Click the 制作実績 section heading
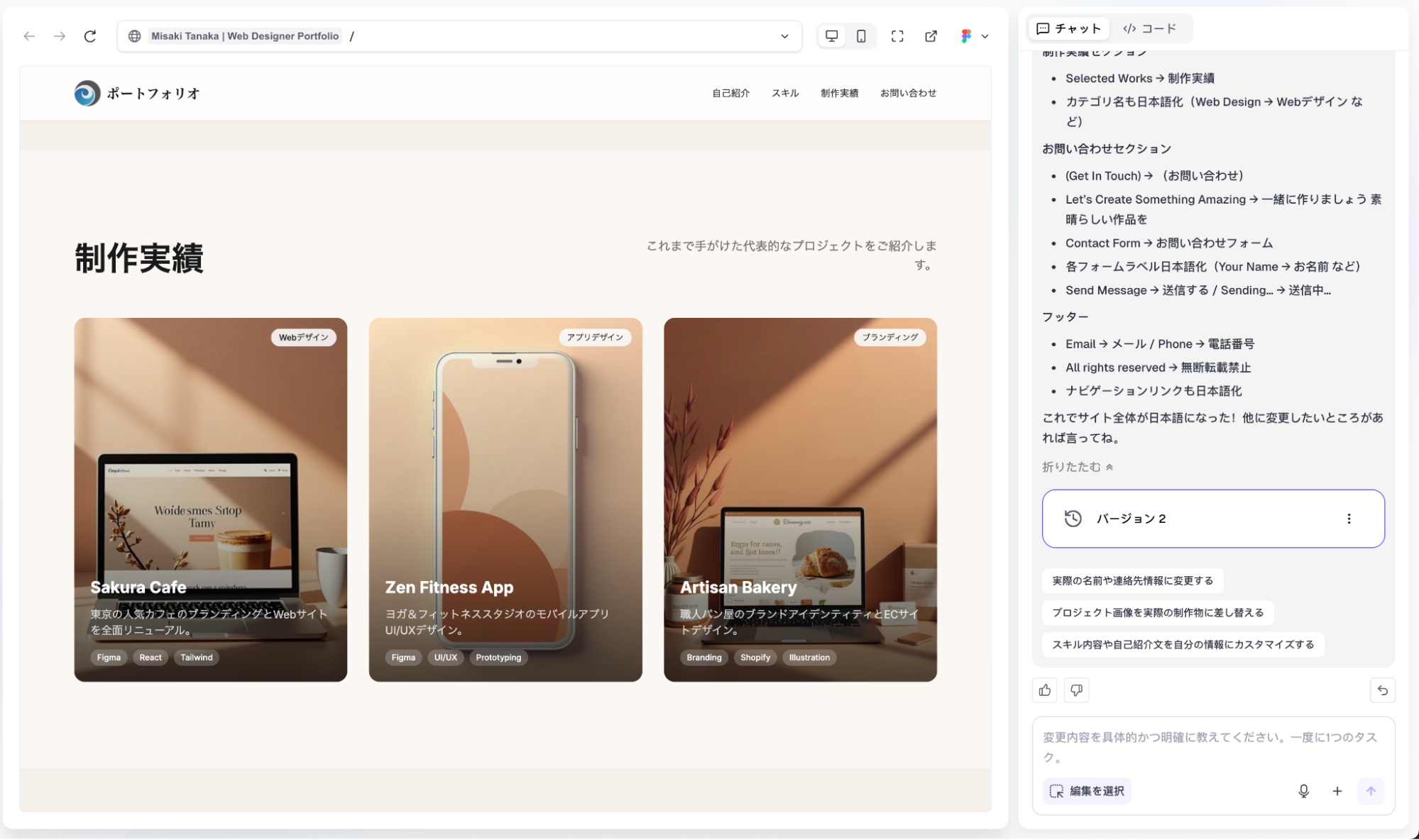 click(139, 258)
